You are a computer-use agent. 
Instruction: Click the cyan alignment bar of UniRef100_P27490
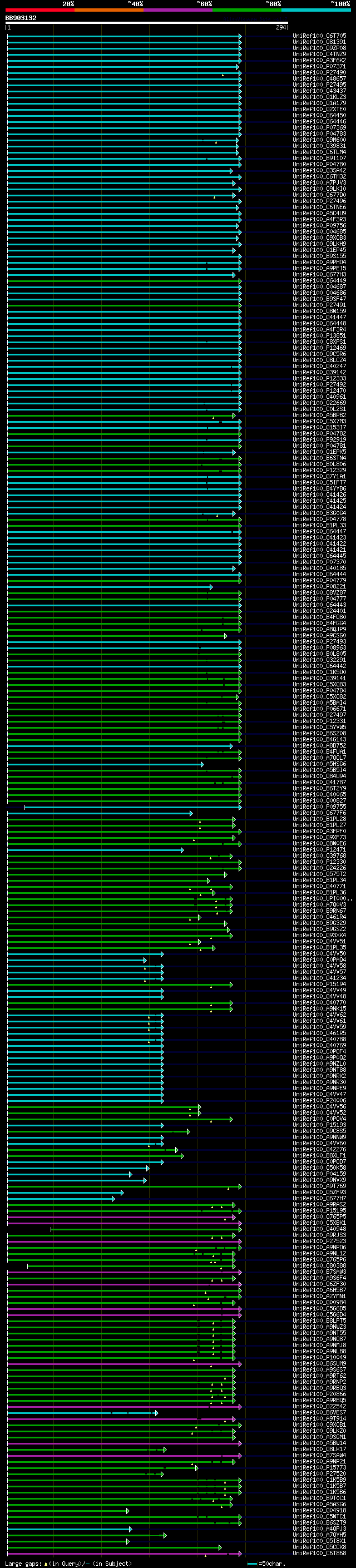124,73
